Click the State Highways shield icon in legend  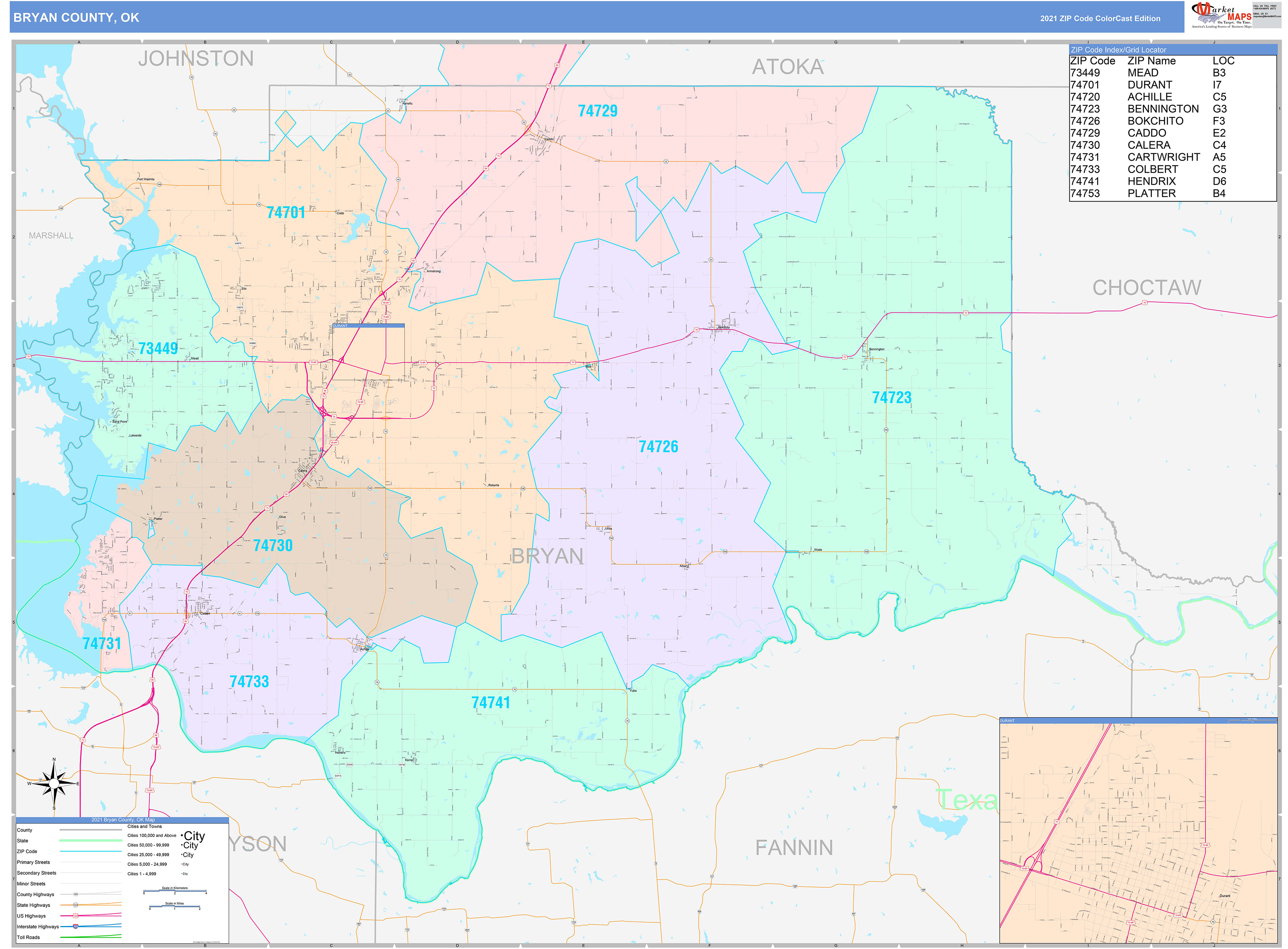point(76,905)
